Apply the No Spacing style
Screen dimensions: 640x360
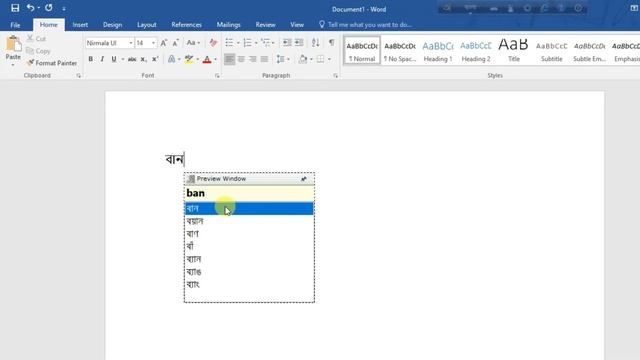click(400, 50)
